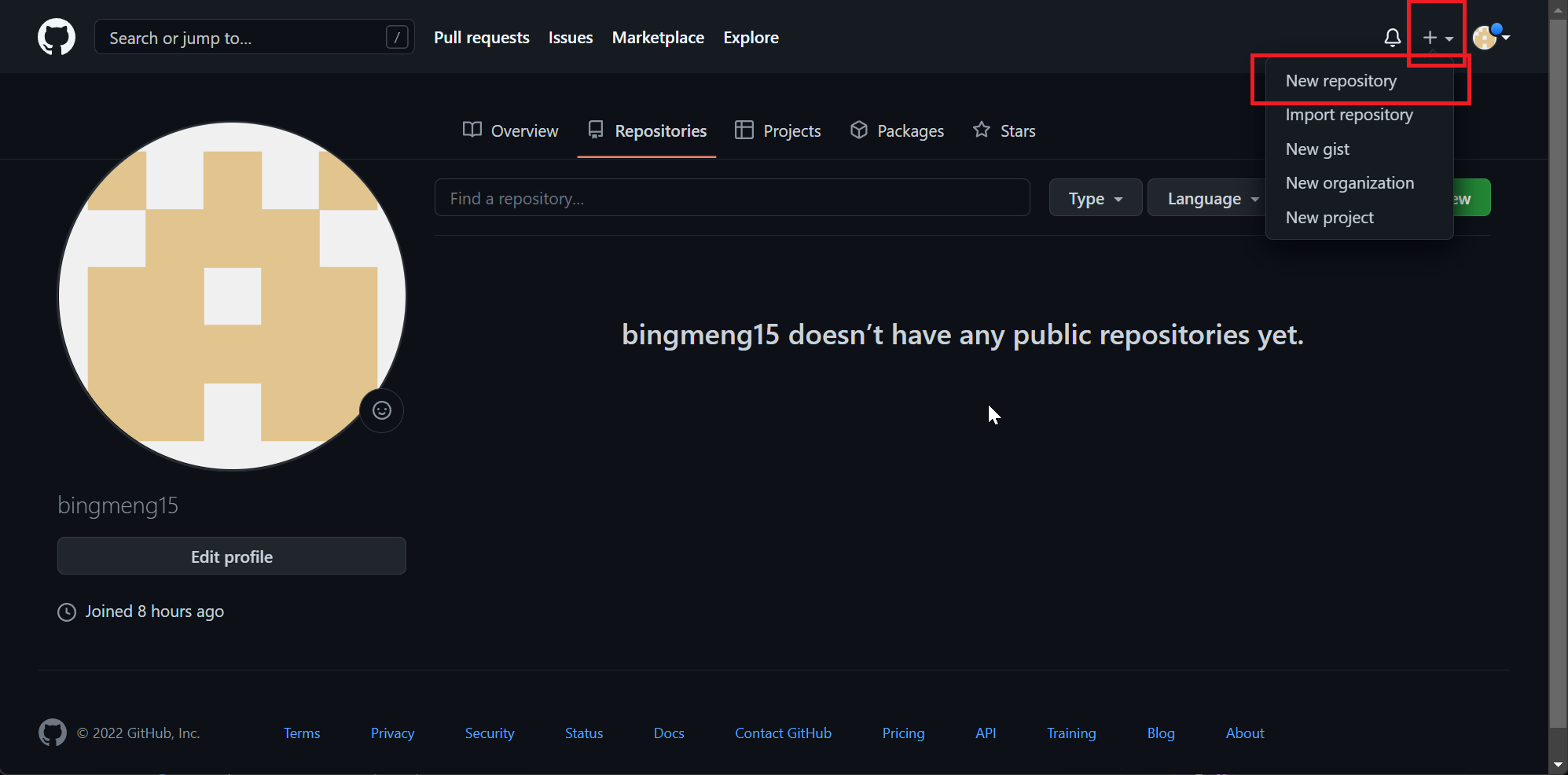Screen dimensions: 1568x775
Task: Choose New organization
Action: coord(1360,183)
